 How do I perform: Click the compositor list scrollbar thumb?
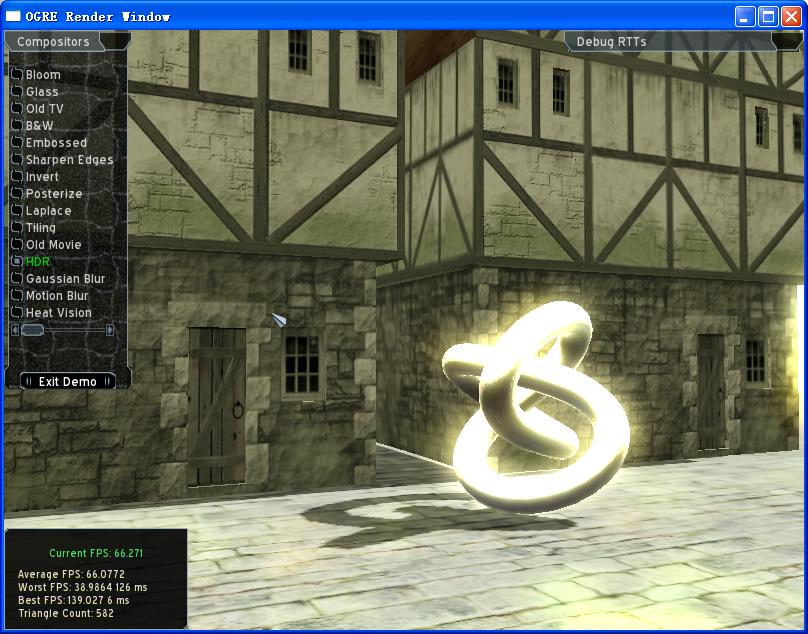(x=32, y=330)
